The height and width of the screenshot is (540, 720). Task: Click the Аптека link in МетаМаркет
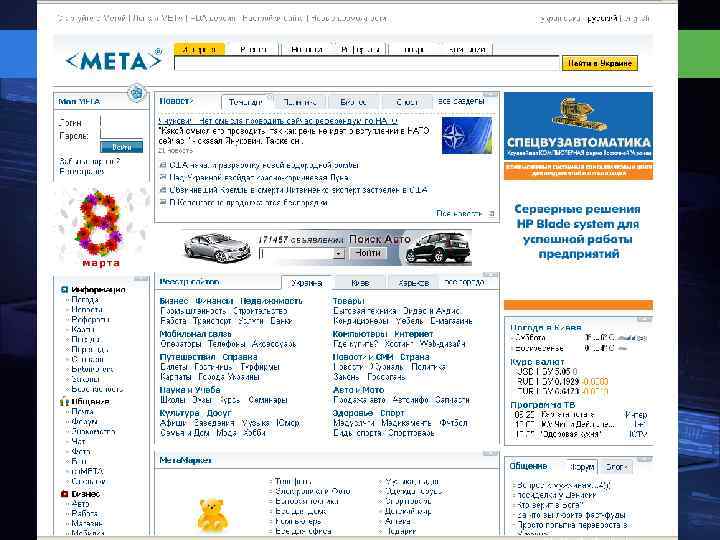tap(398, 521)
